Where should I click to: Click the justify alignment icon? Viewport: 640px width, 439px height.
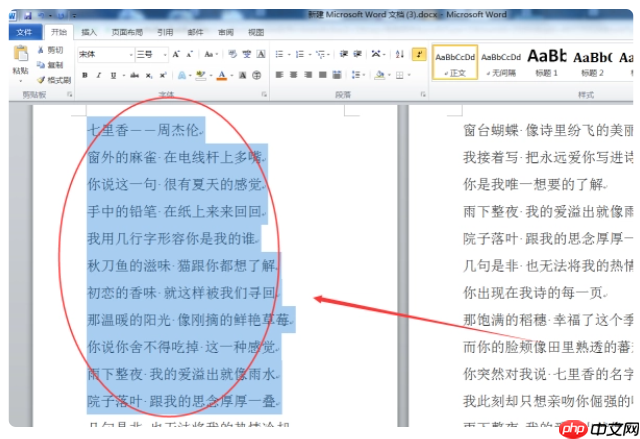(x=322, y=75)
